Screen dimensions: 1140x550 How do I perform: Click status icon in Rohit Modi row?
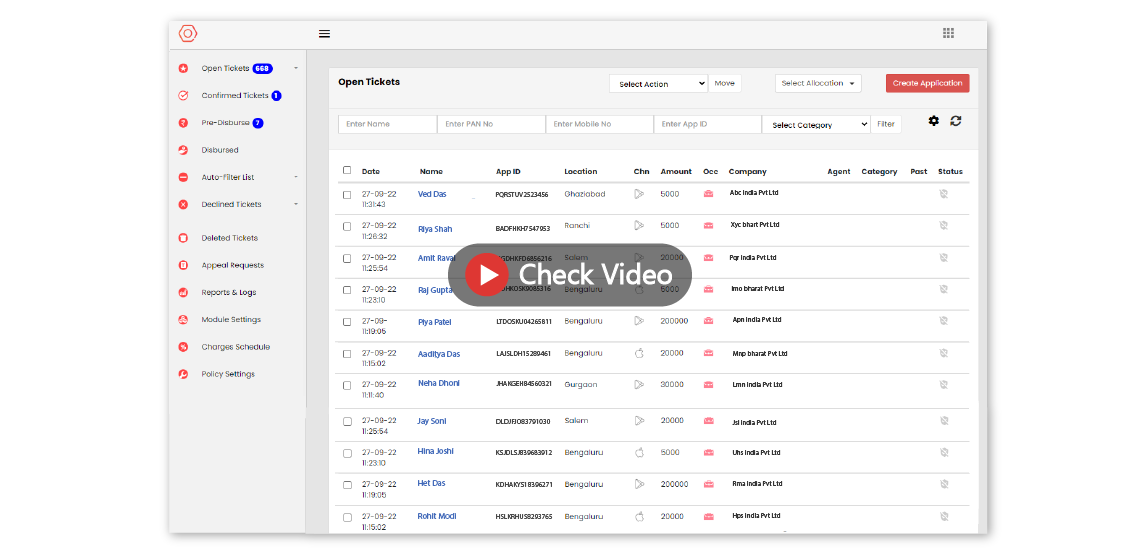click(x=944, y=517)
